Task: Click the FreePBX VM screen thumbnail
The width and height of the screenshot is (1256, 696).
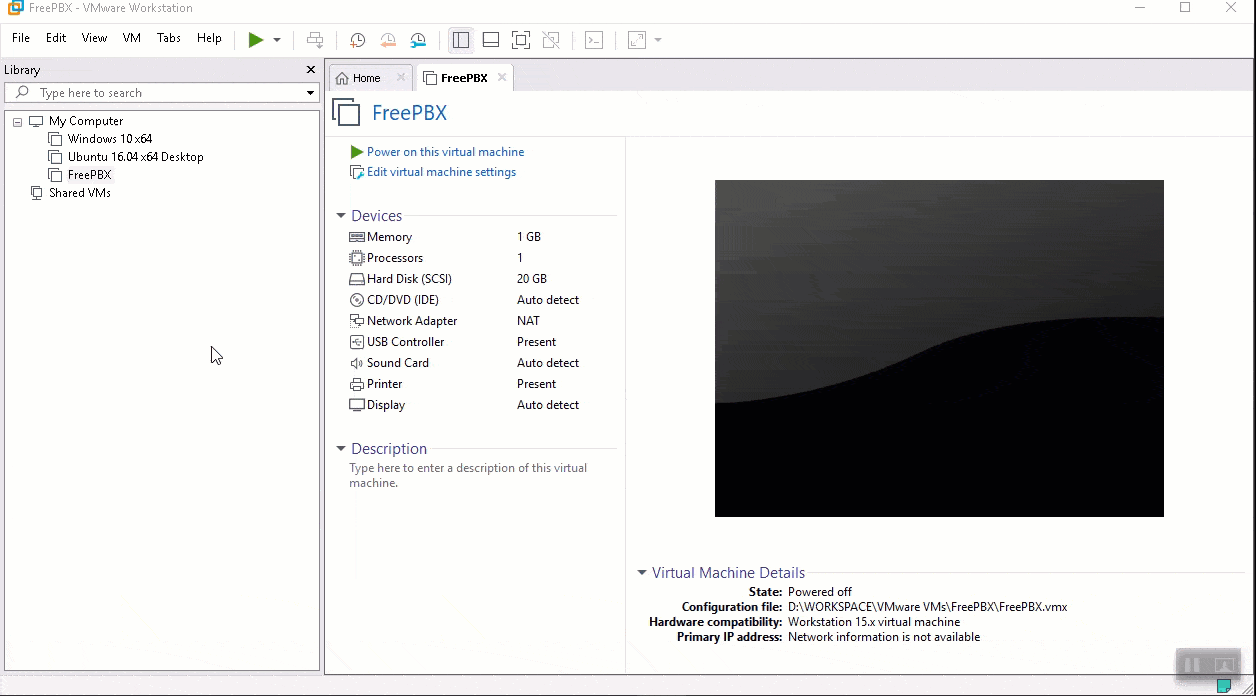Action: [x=939, y=348]
